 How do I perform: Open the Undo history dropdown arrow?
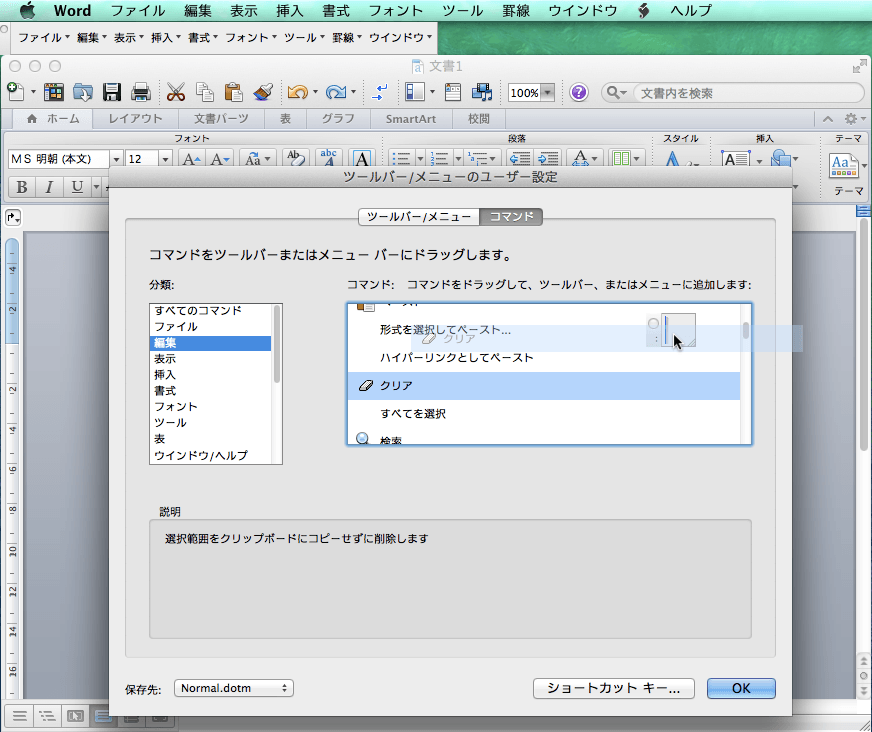click(x=315, y=92)
